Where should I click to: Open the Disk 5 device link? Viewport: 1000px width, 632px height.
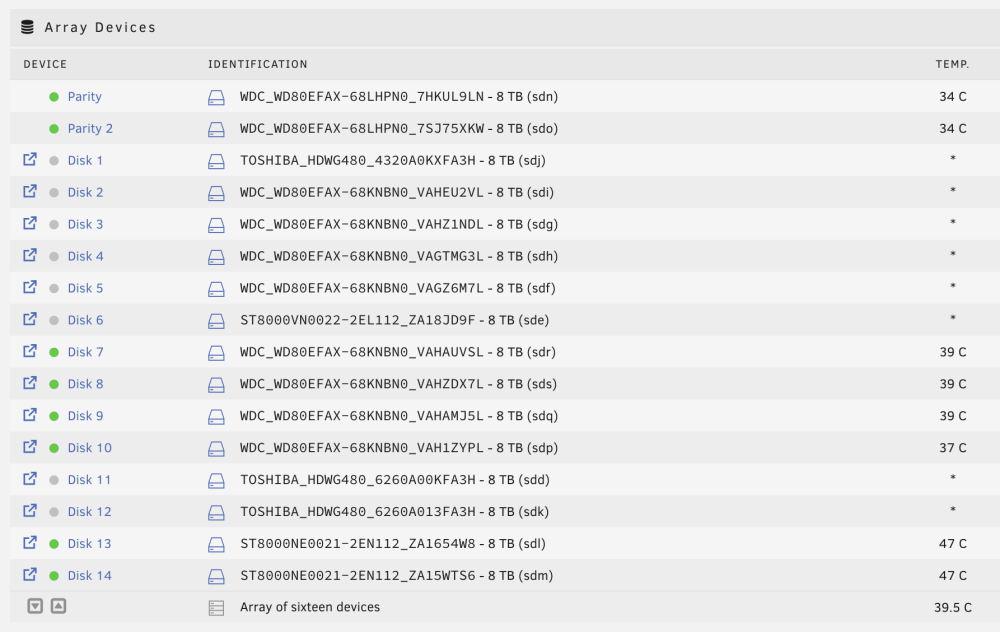pyautogui.click(x=85, y=288)
